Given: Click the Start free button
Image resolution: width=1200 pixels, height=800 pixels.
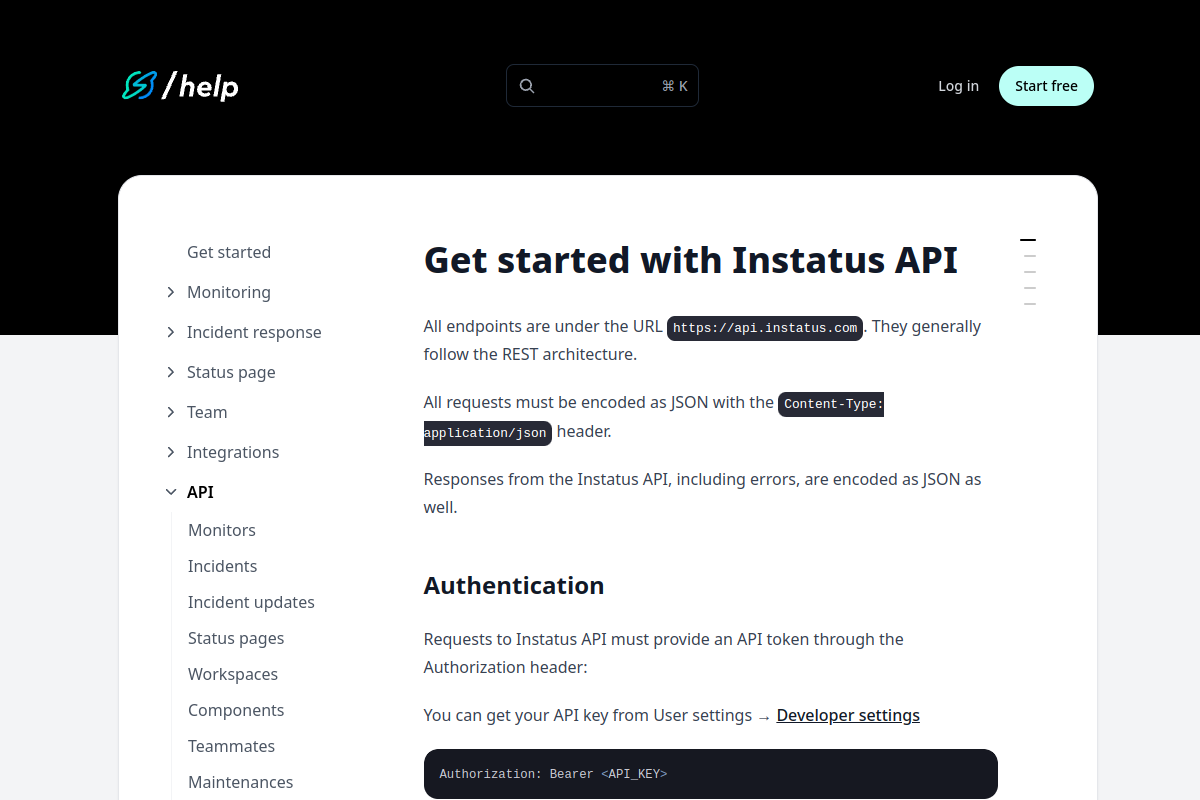Looking at the screenshot, I should click(1046, 86).
